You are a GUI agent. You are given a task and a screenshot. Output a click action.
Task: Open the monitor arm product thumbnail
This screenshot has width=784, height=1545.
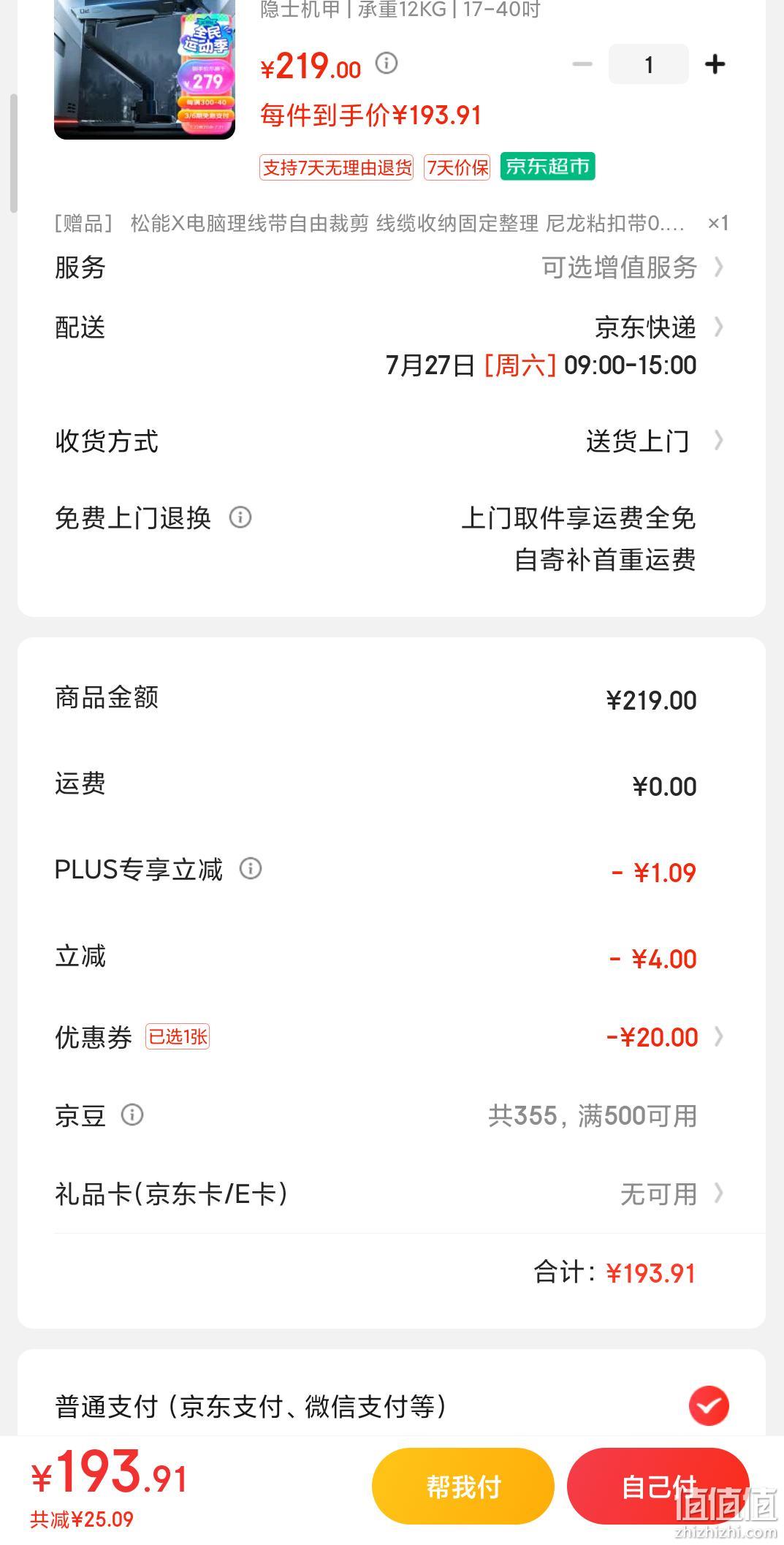[x=145, y=69]
